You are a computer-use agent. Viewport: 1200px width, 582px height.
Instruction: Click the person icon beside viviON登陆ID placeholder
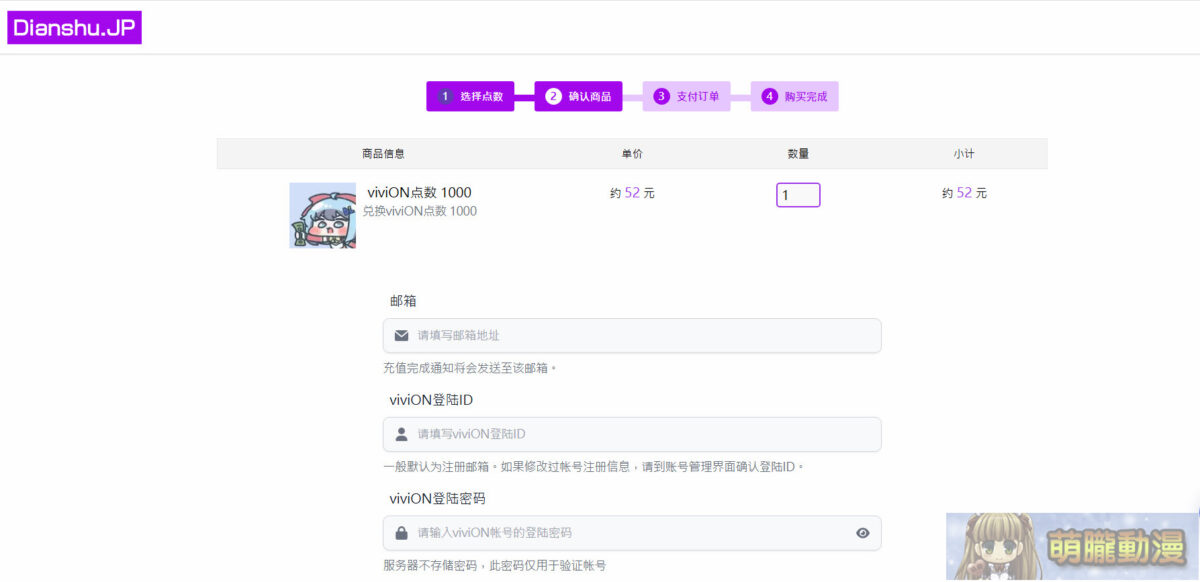(403, 434)
